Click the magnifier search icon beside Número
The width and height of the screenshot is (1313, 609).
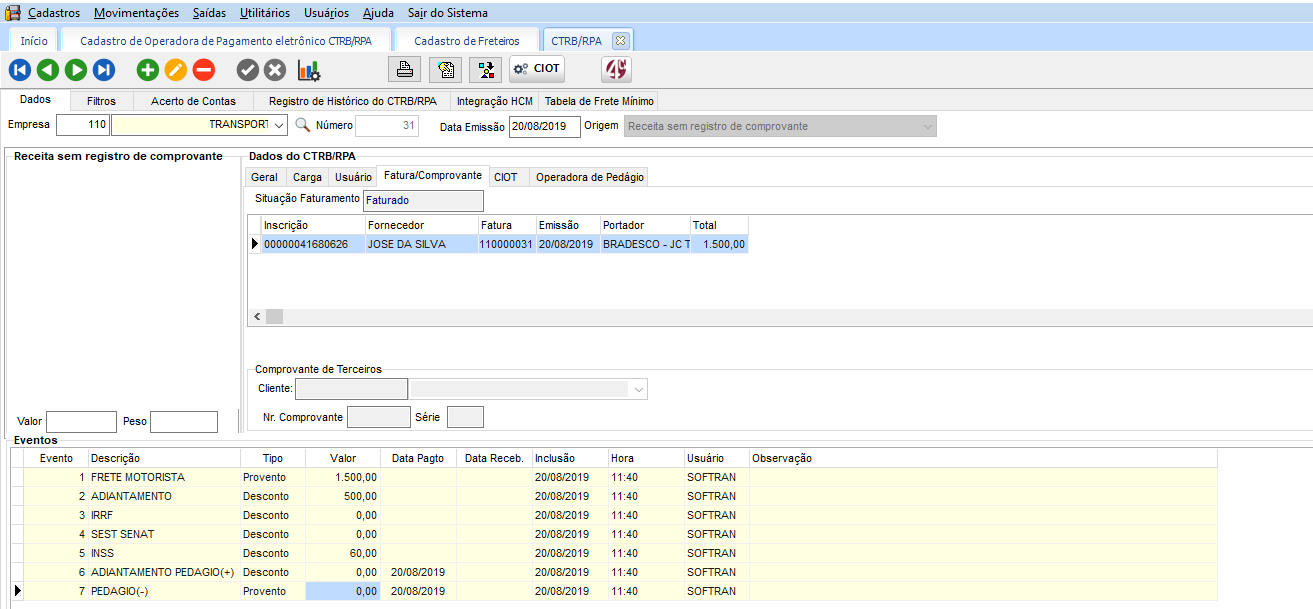tap(302, 126)
